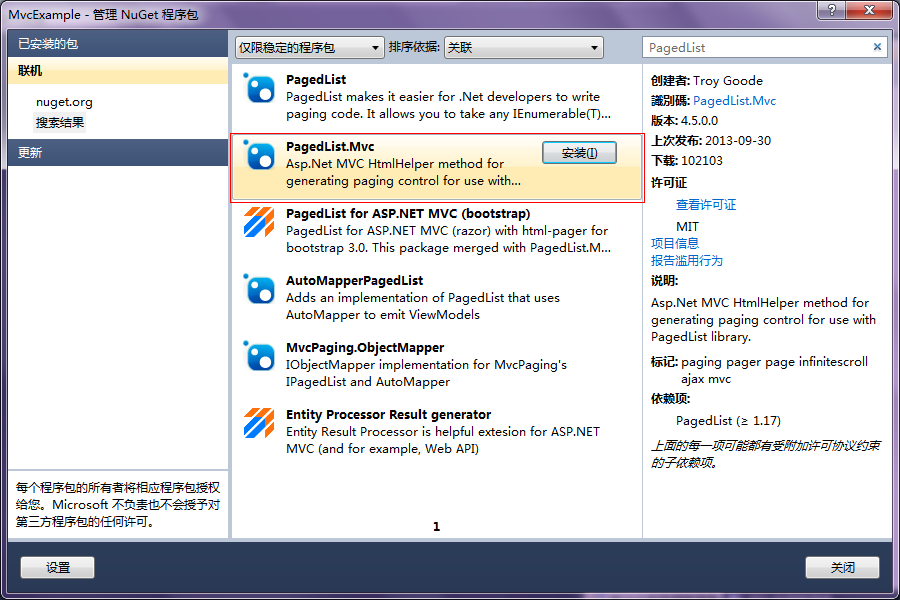The height and width of the screenshot is (600, 900).
Task: Open the 查看许可证 link
Action: click(706, 205)
